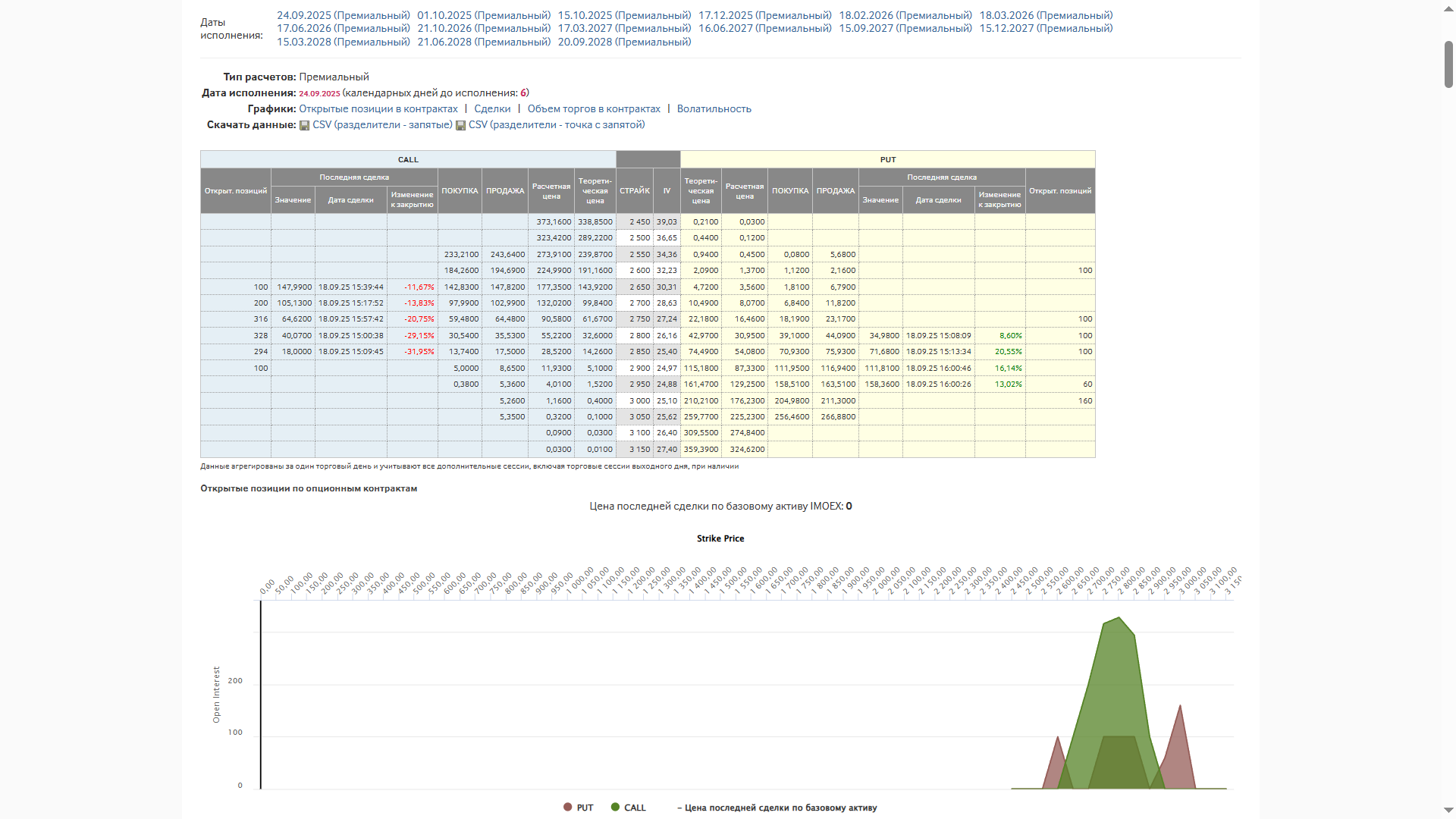The image size is (1456, 819).
Task: Open expiration date 24.09.2025 (Премиальный)
Action: 344,15
